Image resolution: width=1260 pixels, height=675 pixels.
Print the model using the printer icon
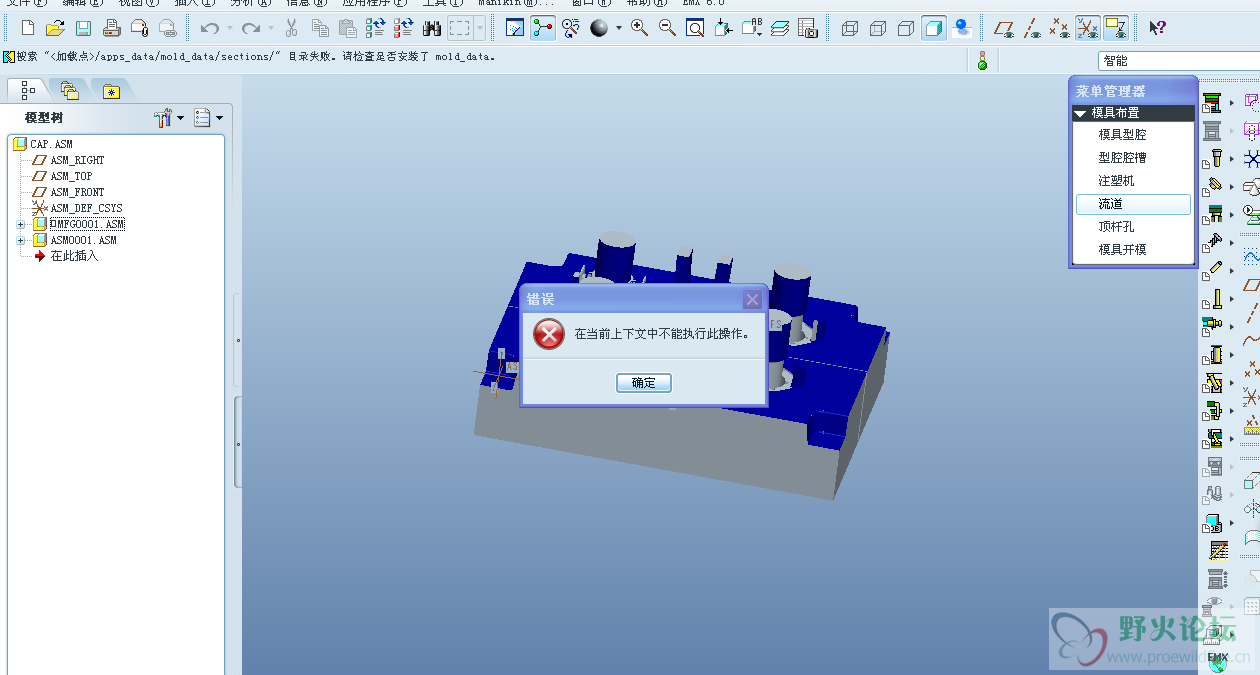pos(111,28)
